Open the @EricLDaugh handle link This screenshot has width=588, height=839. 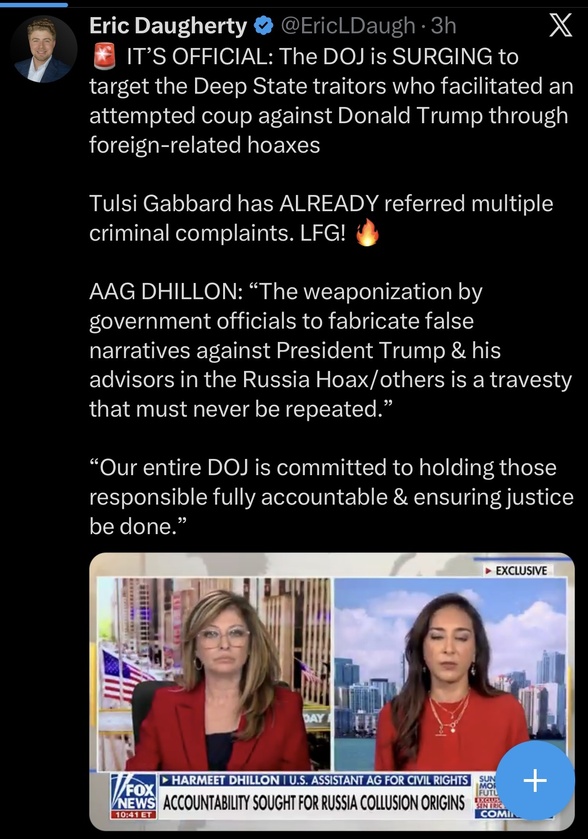[348, 26]
